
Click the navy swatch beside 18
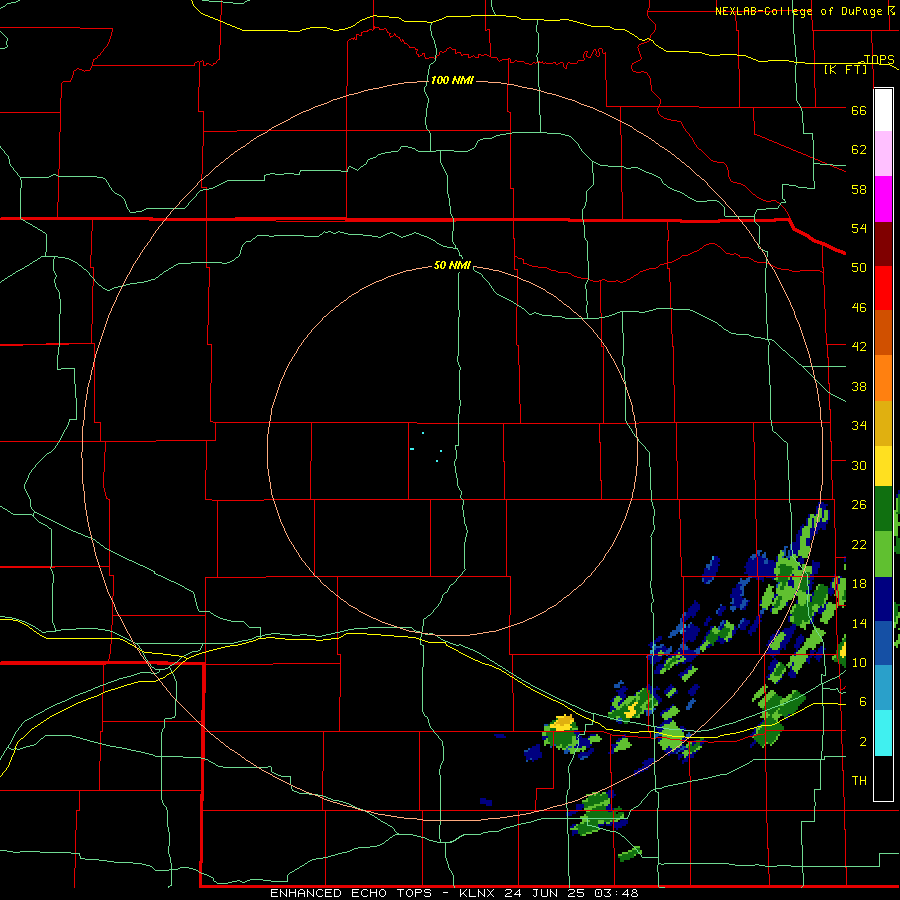coord(883,599)
